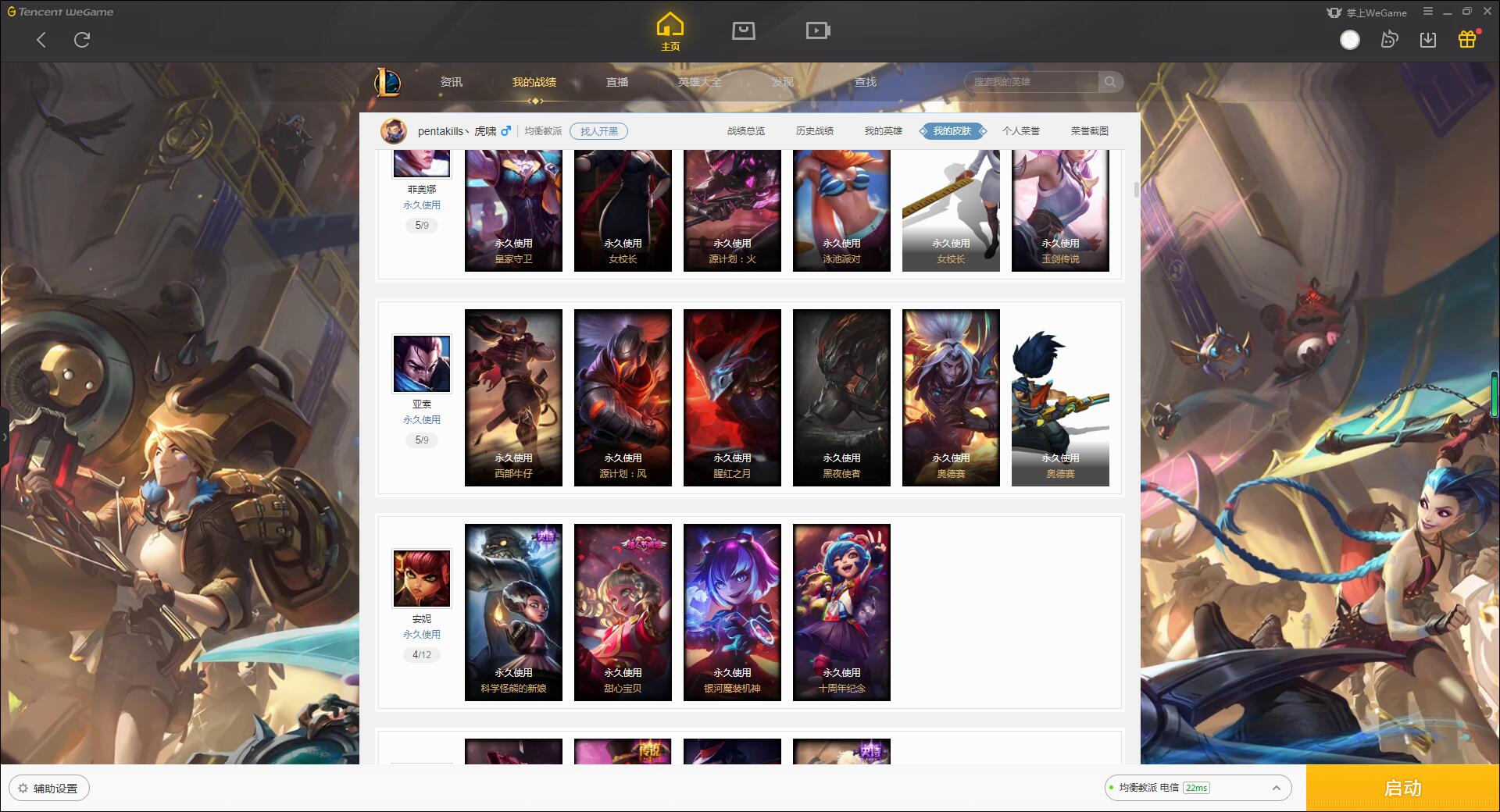Open the 黑夜使者 skin card
The width and height of the screenshot is (1500, 812).
(x=841, y=398)
